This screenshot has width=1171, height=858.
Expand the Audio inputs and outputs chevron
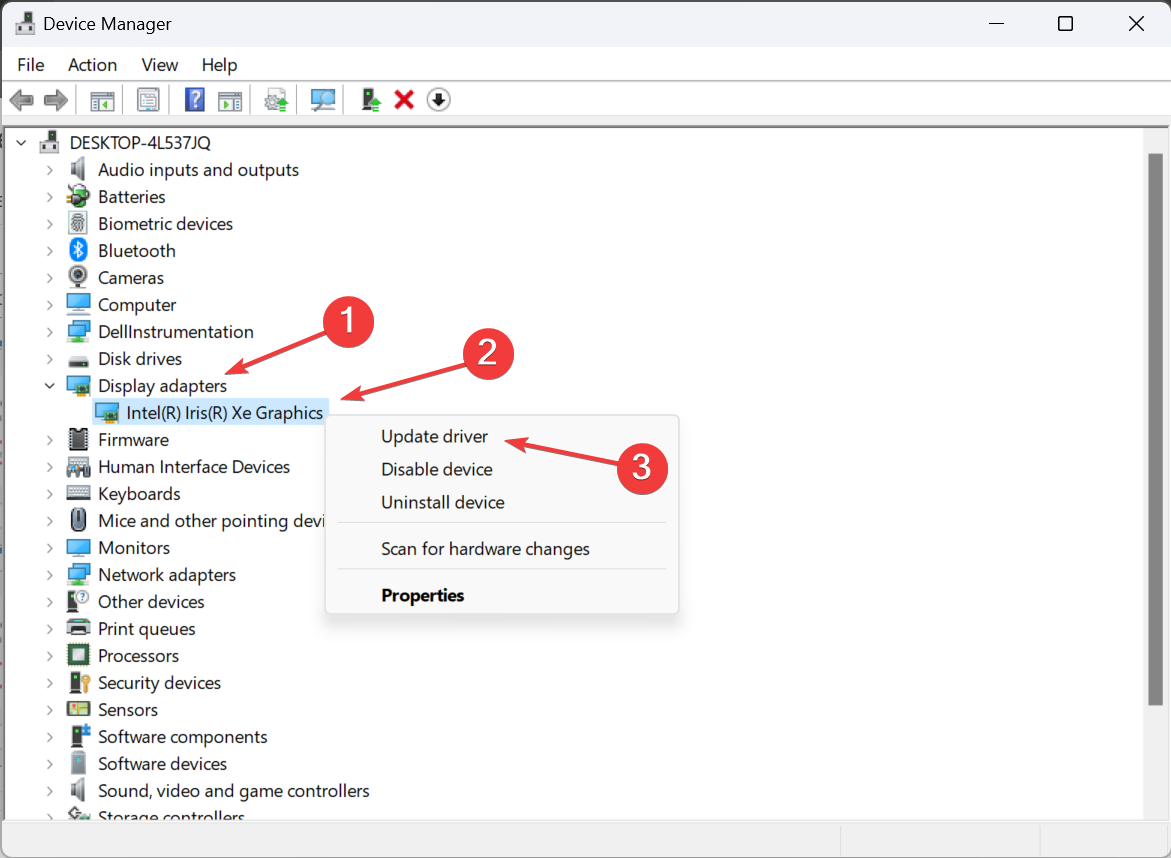(x=49, y=170)
